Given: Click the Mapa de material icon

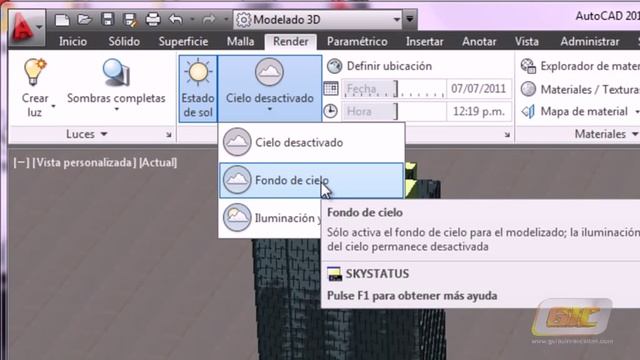Looking at the screenshot, I should pos(528,111).
